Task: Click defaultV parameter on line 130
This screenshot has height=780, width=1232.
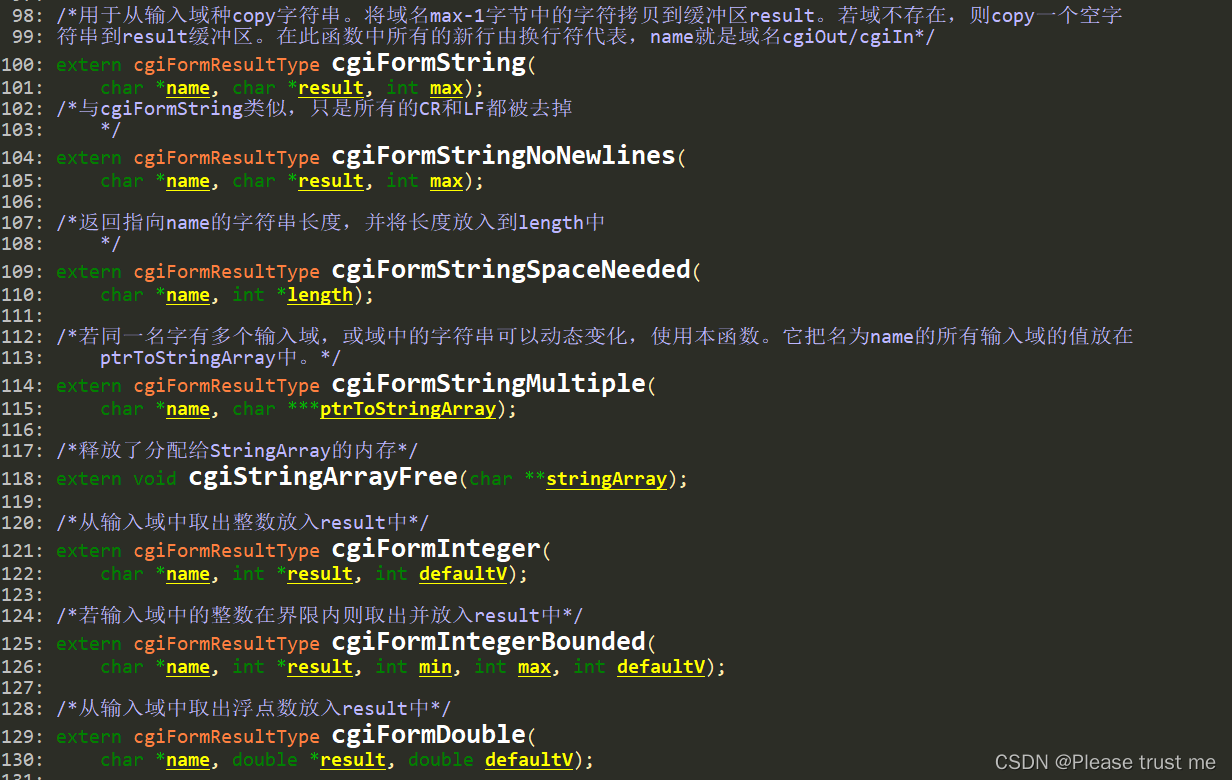Action: point(529,760)
